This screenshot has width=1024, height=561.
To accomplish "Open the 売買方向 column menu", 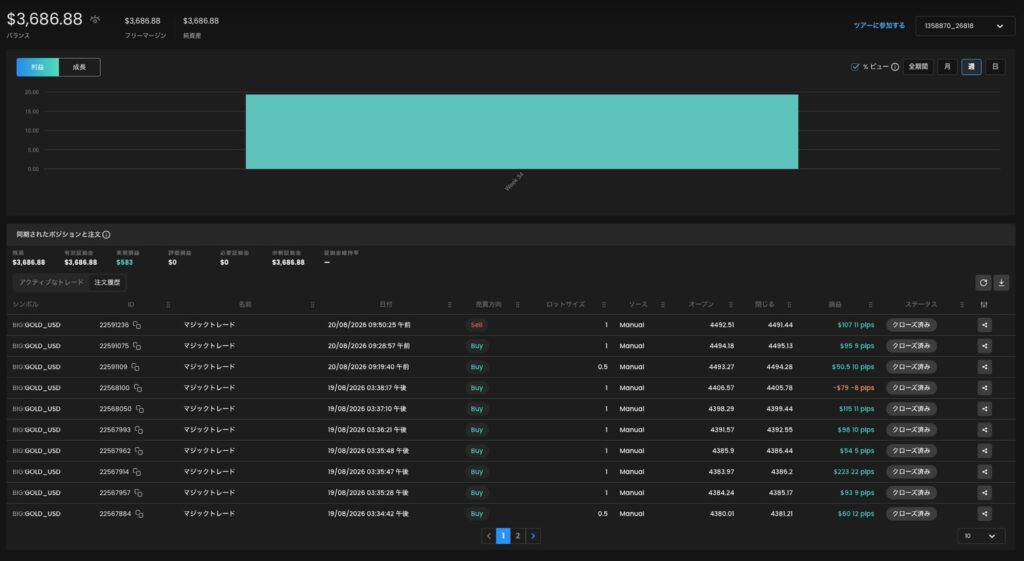I will coord(518,304).
